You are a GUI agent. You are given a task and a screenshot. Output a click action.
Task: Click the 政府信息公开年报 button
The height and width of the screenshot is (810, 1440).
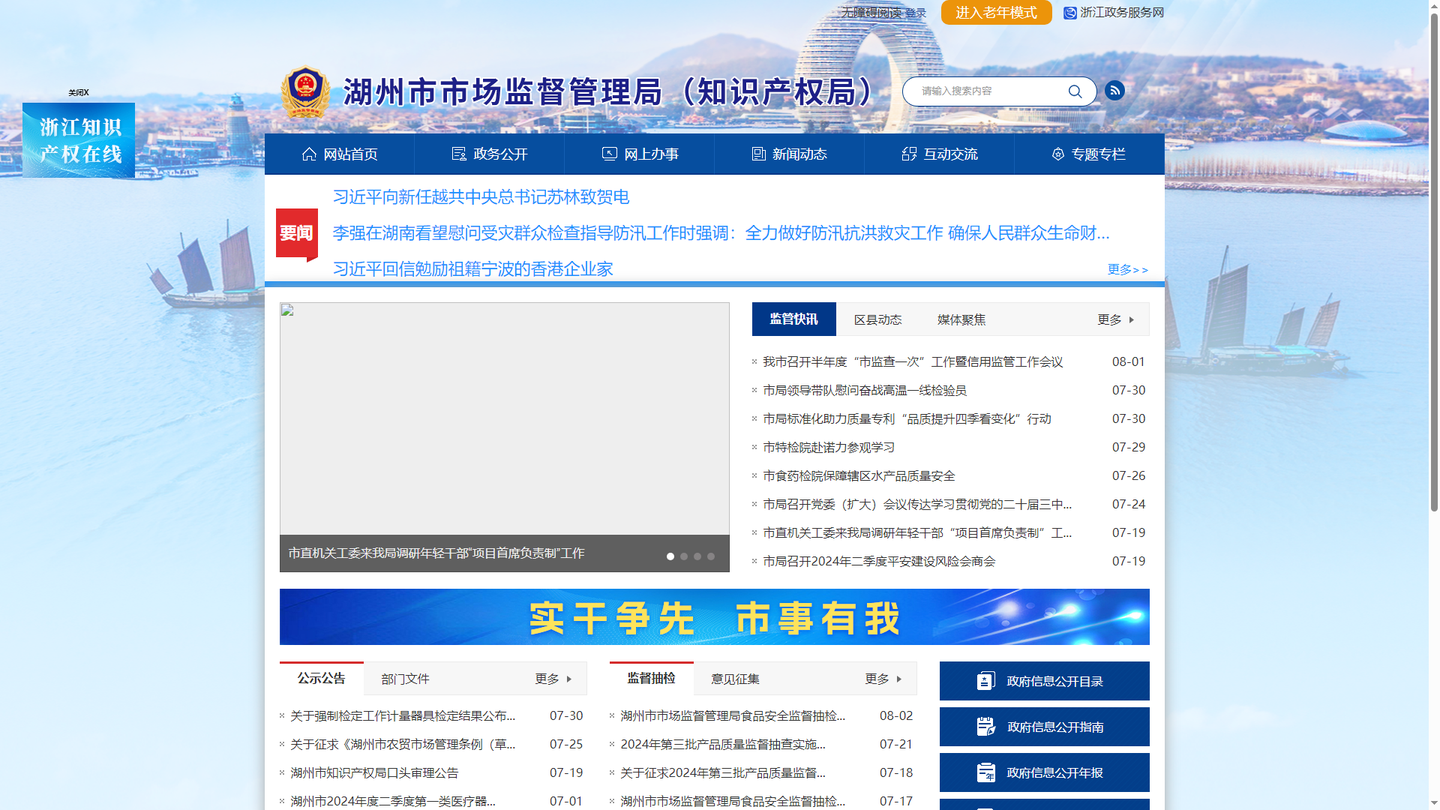pyautogui.click(x=1044, y=773)
